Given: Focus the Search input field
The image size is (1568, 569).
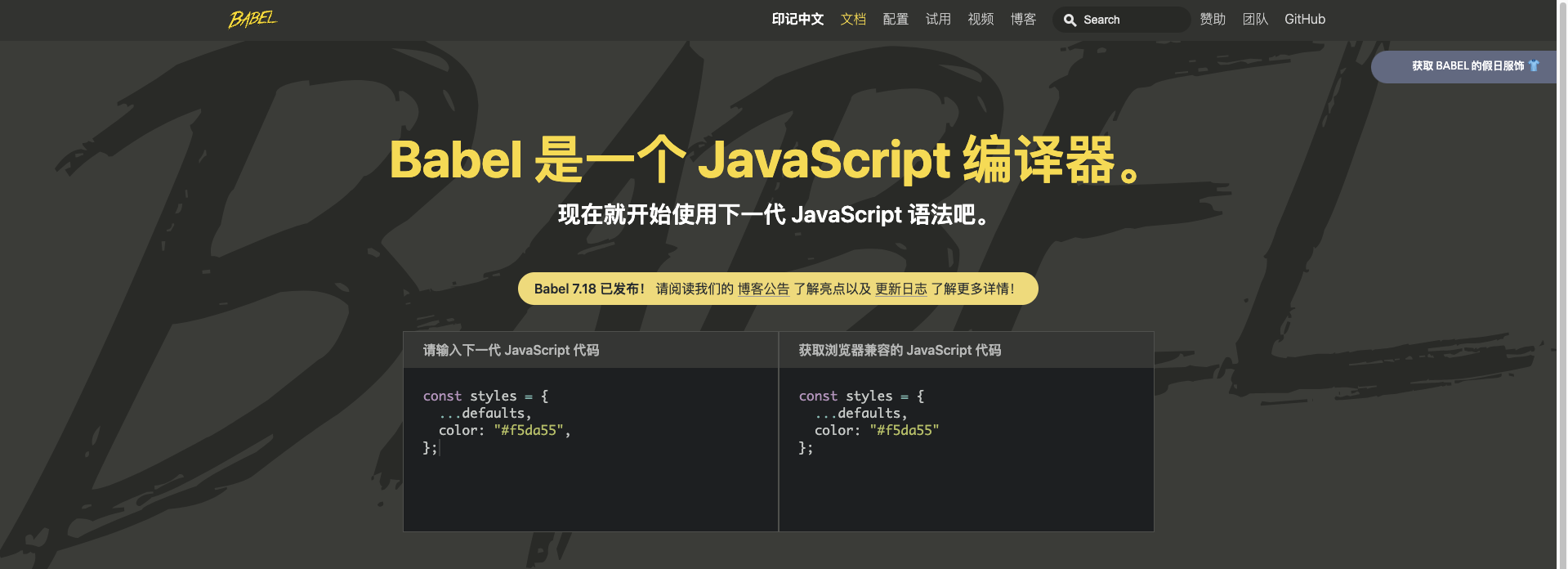Looking at the screenshot, I should [1122, 20].
